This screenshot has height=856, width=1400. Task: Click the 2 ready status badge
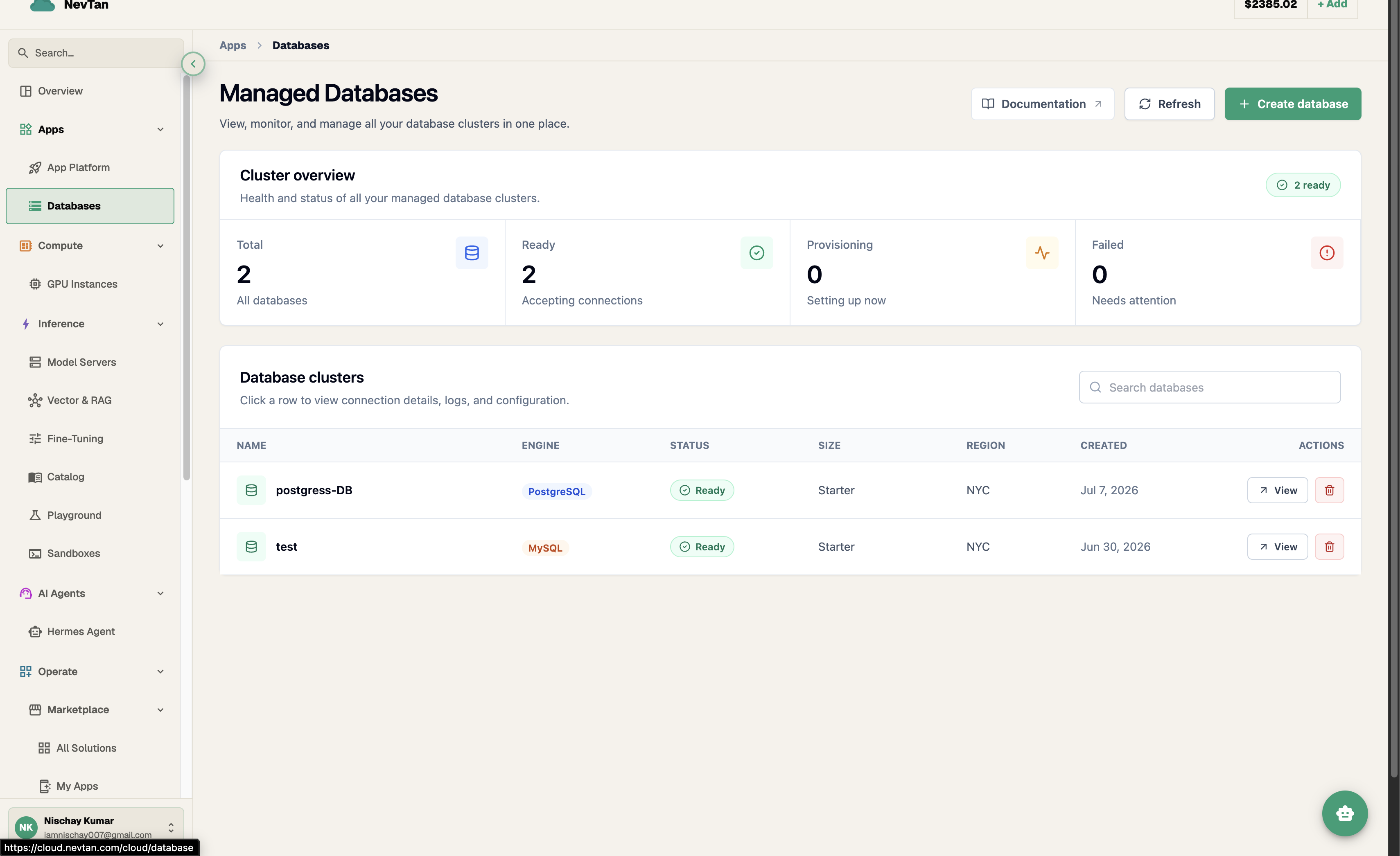coord(1303,185)
